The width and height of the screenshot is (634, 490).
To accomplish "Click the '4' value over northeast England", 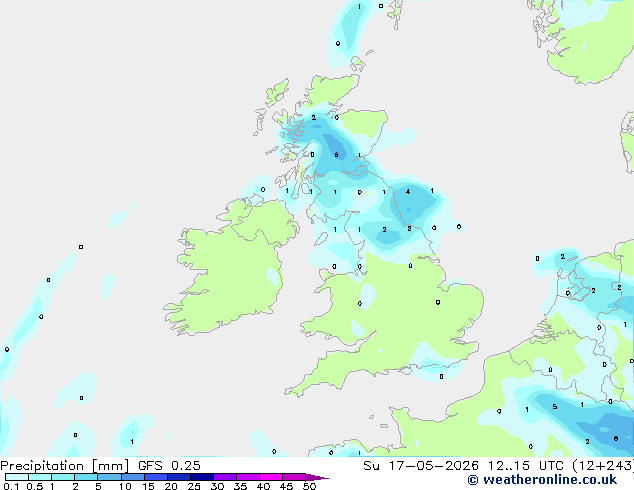I will click(x=408, y=192).
